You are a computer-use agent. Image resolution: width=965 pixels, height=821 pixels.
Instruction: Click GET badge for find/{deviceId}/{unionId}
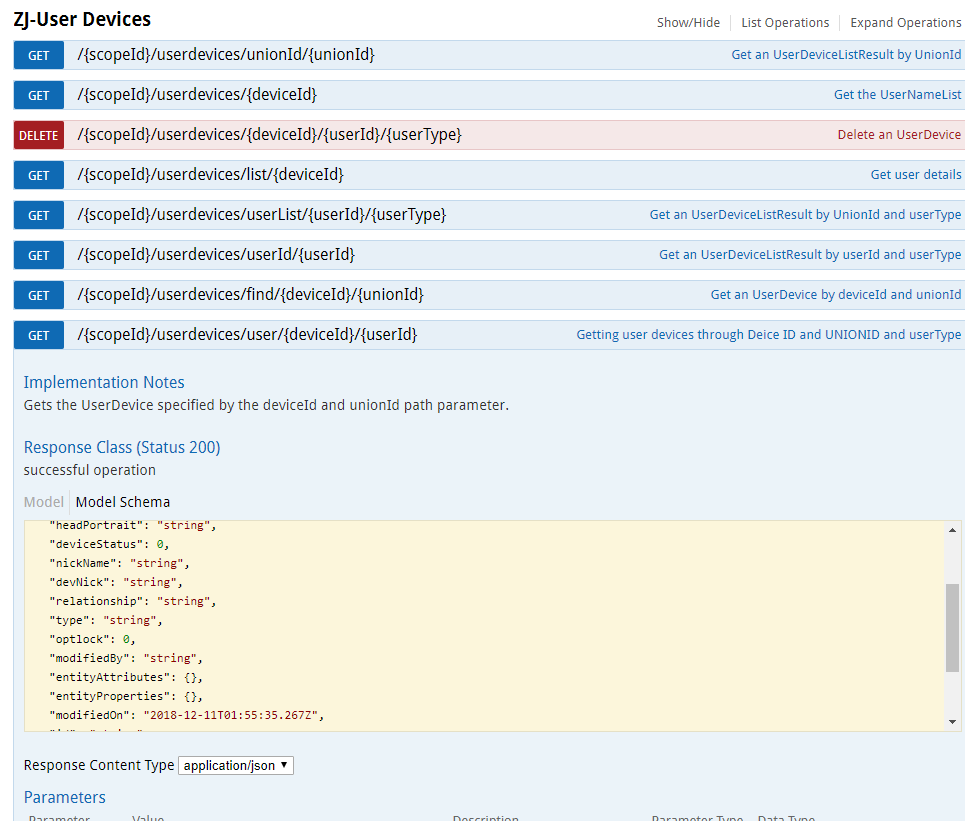click(39, 295)
